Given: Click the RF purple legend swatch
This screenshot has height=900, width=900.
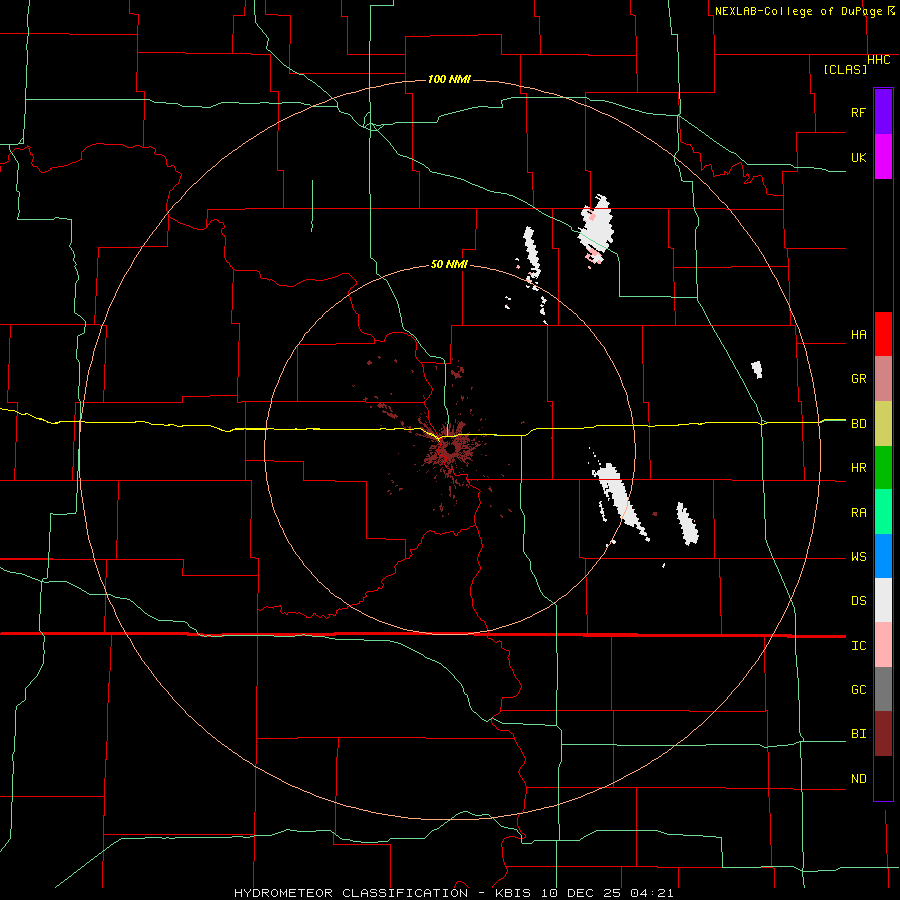Looking at the screenshot, I should coord(883,112).
